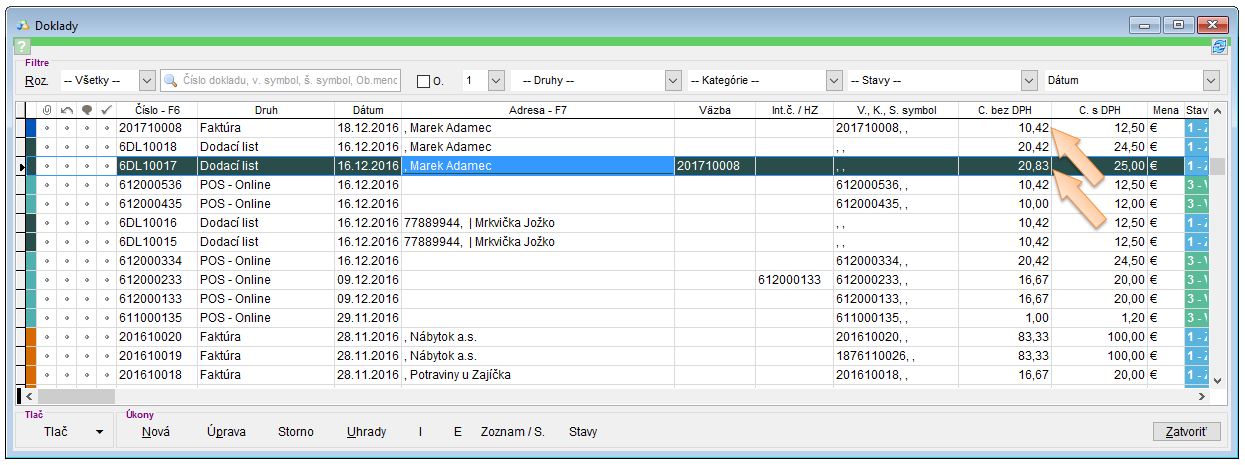Select the Úhrady action

[366, 432]
